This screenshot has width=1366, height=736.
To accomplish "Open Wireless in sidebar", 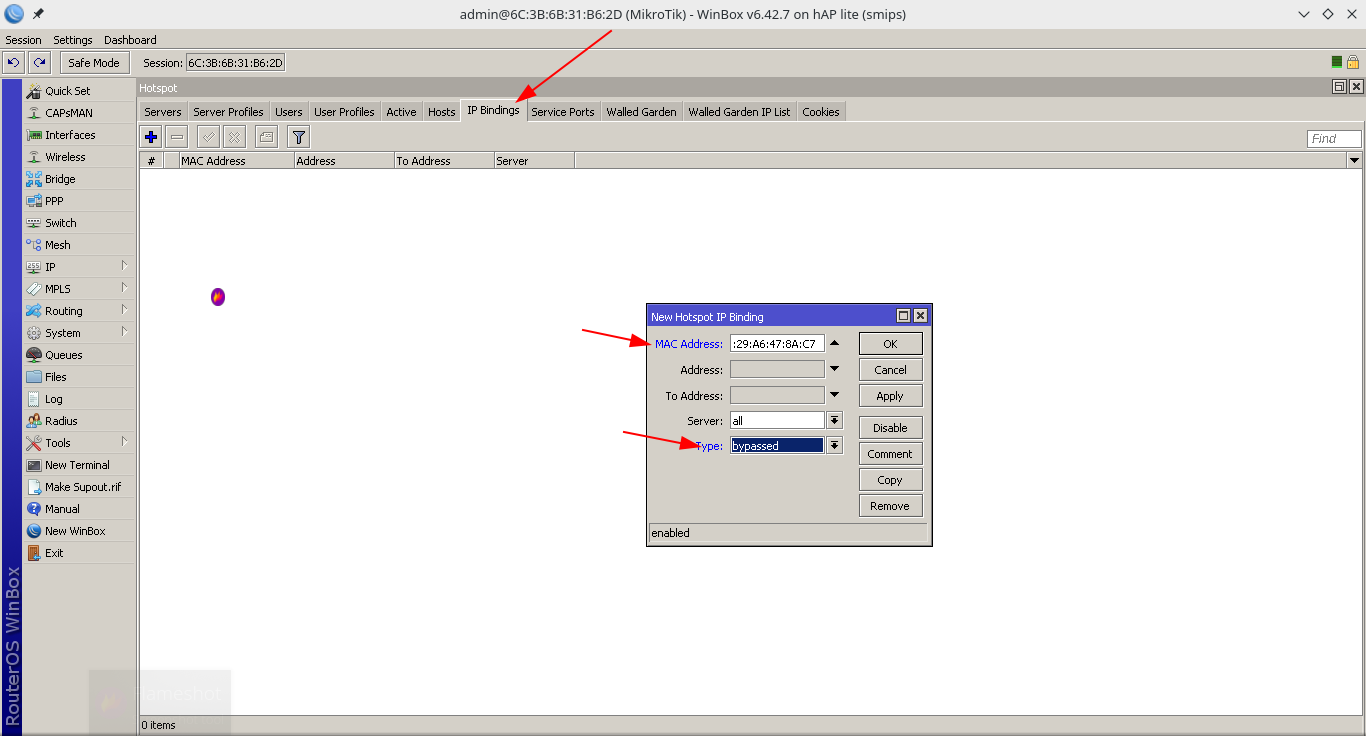I will (79, 157).
